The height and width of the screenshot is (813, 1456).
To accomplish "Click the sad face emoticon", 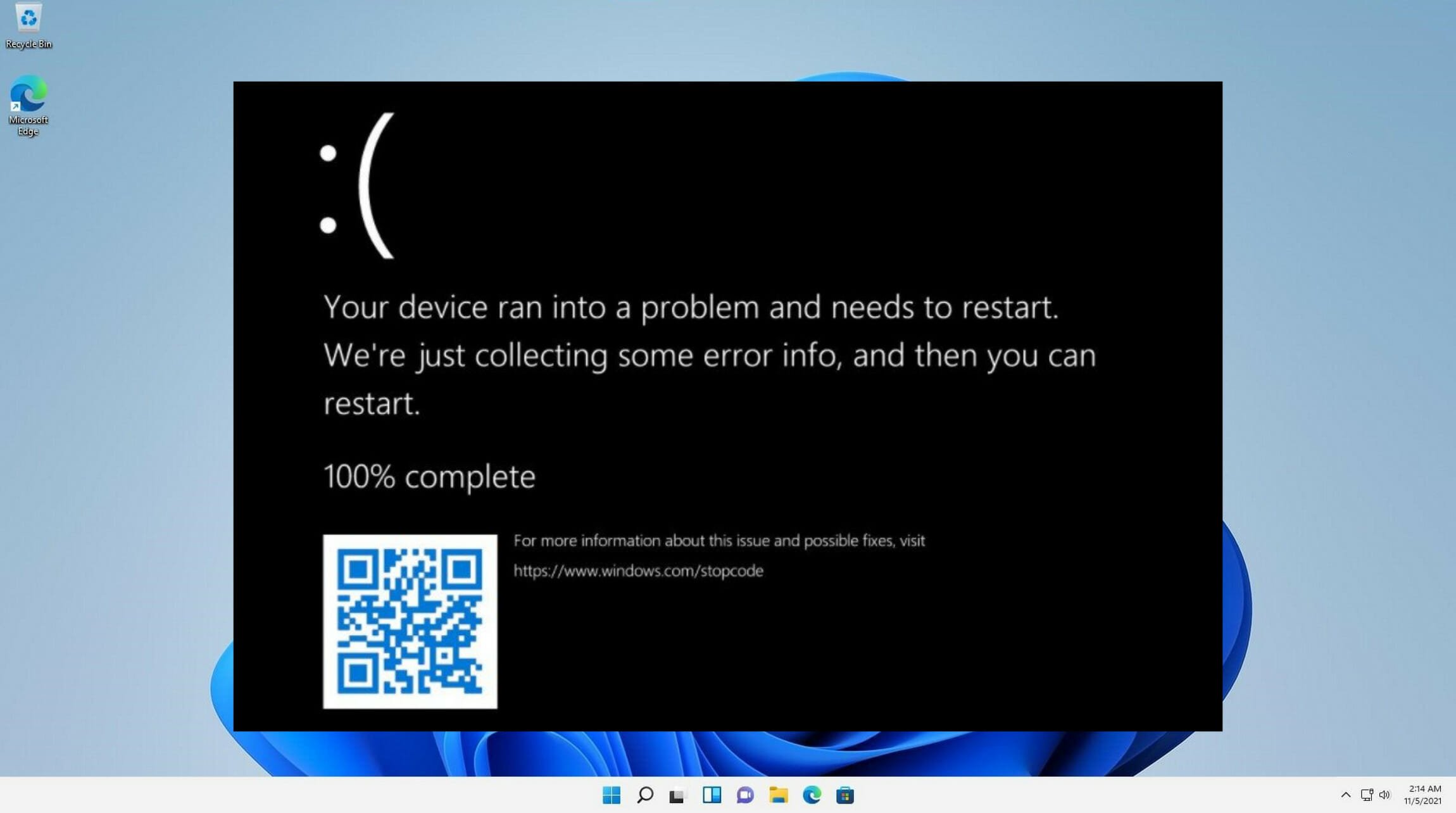I will pos(358,186).
